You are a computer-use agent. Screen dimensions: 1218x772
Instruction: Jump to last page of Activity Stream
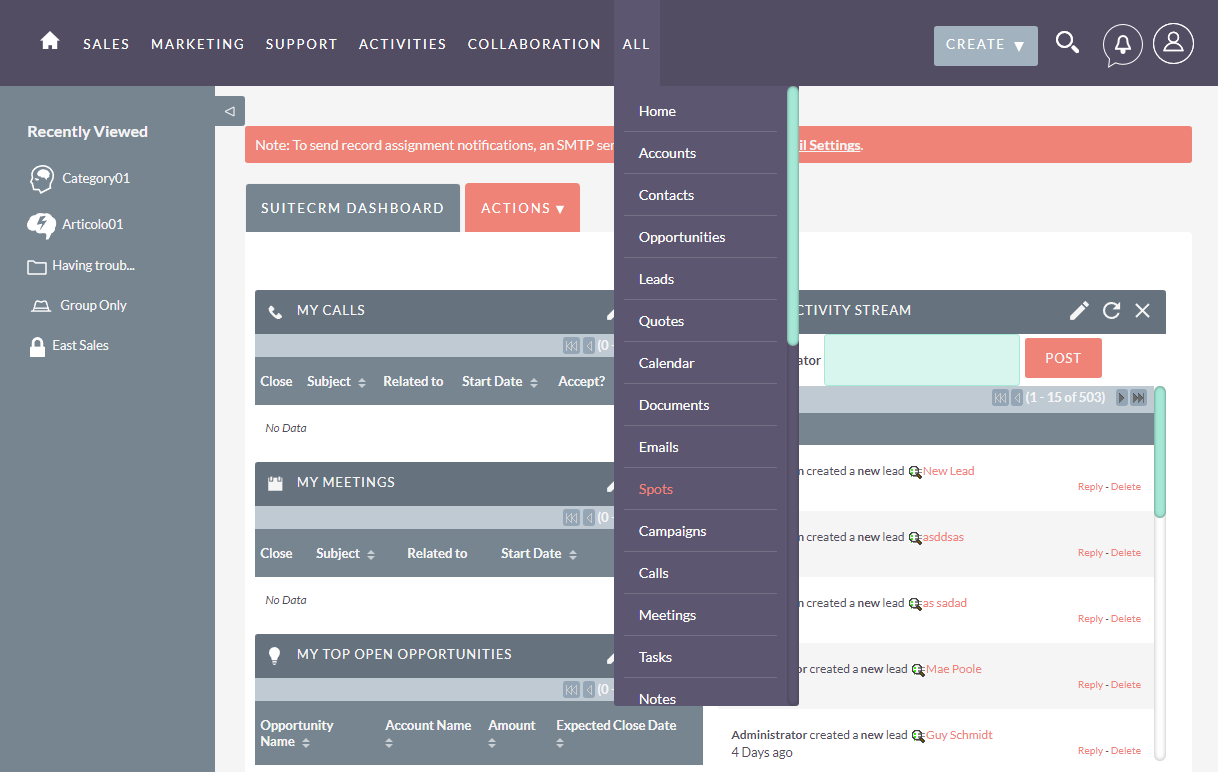click(1138, 398)
